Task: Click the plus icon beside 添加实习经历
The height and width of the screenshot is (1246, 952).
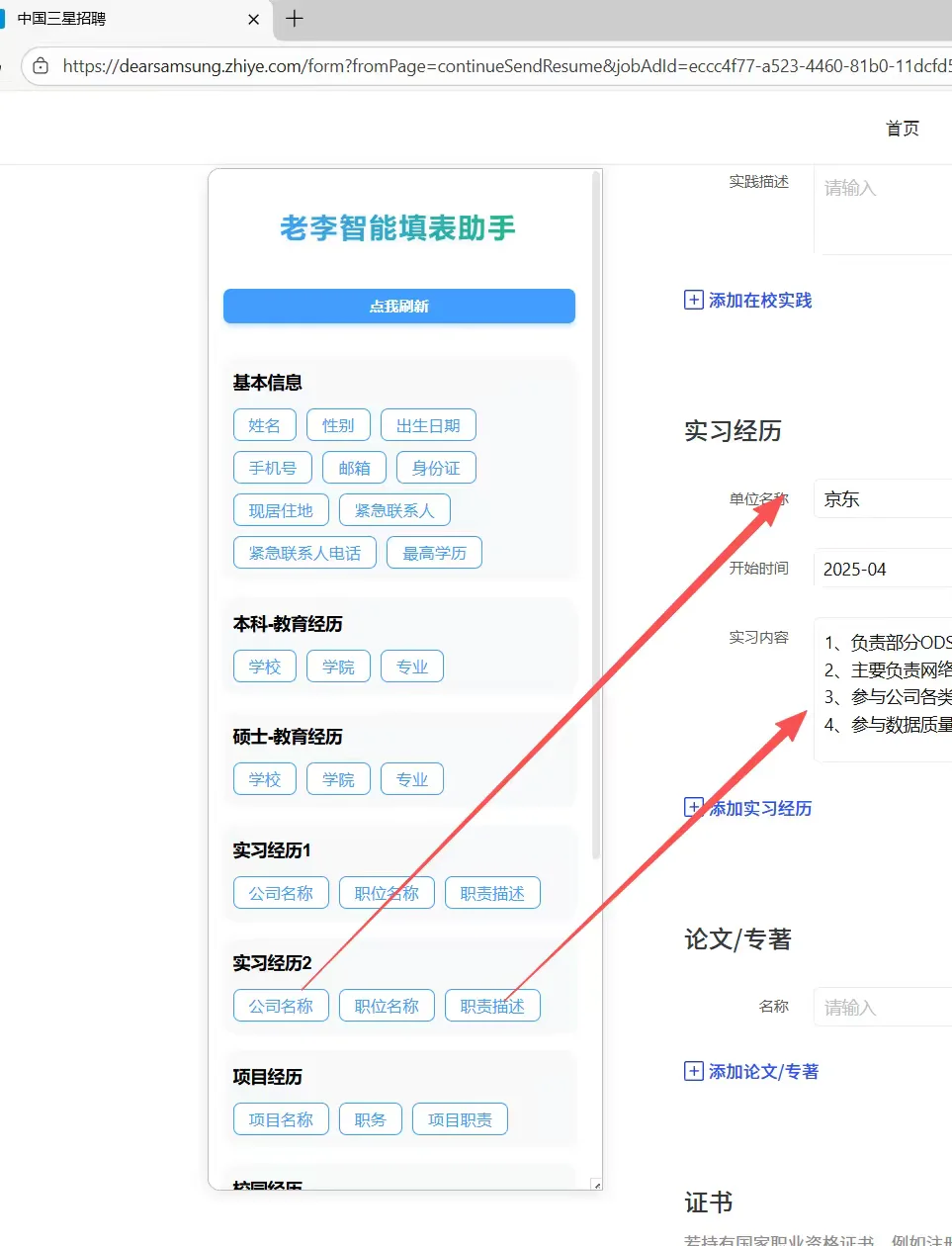Action: [694, 807]
